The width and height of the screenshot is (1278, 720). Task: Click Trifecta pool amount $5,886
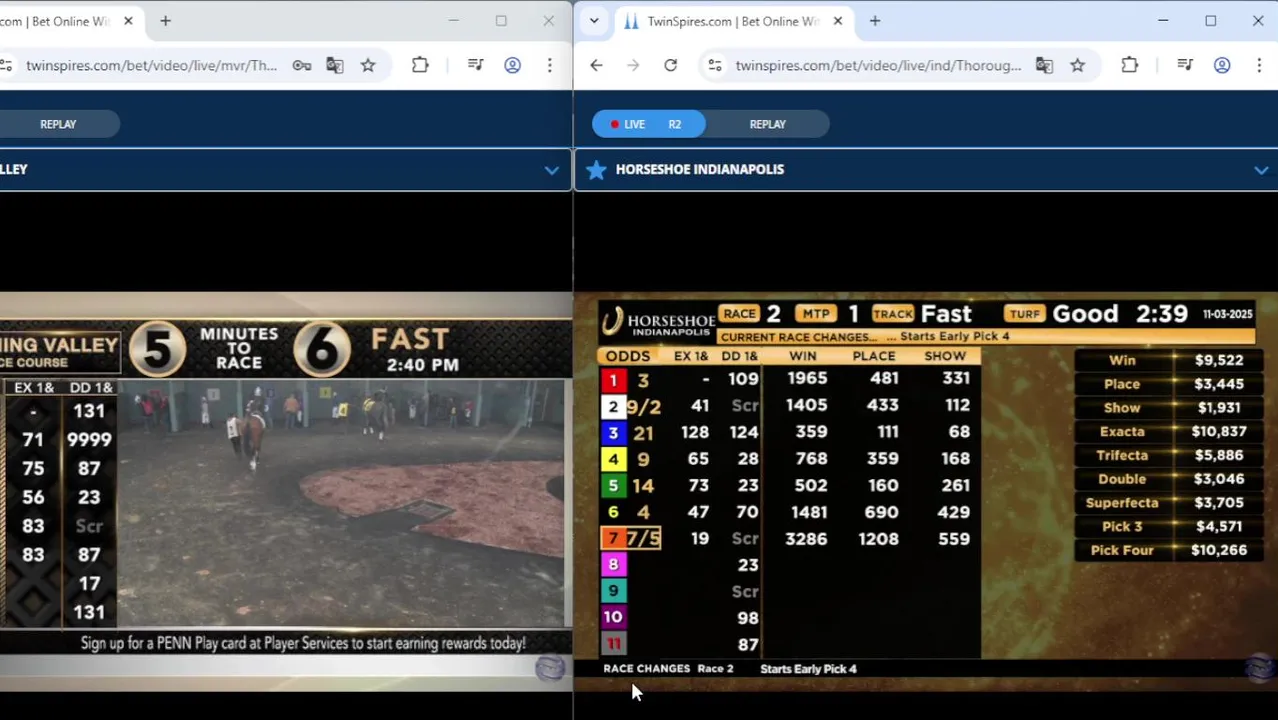1218,455
